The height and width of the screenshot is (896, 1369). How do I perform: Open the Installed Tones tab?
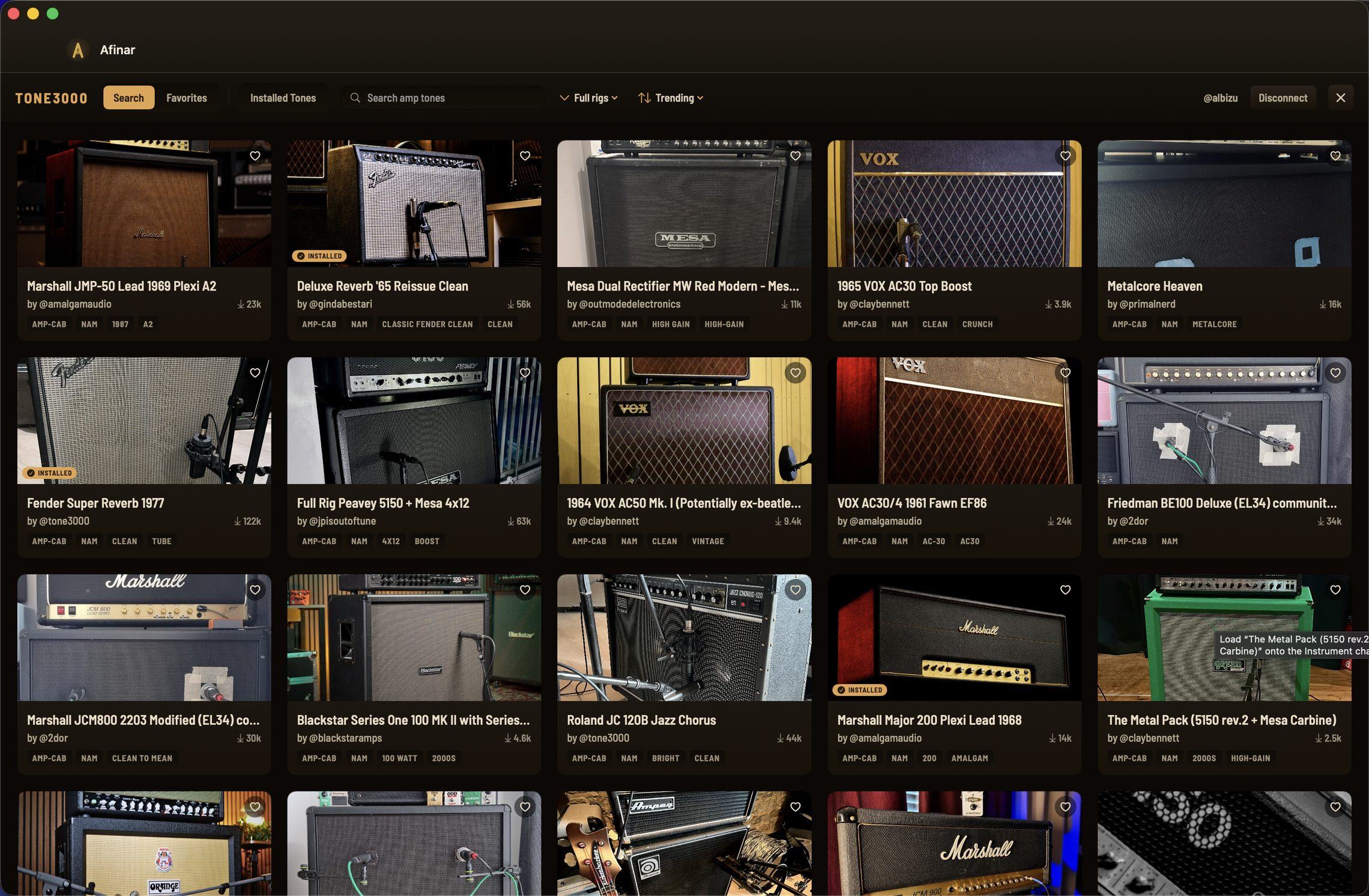tap(283, 97)
